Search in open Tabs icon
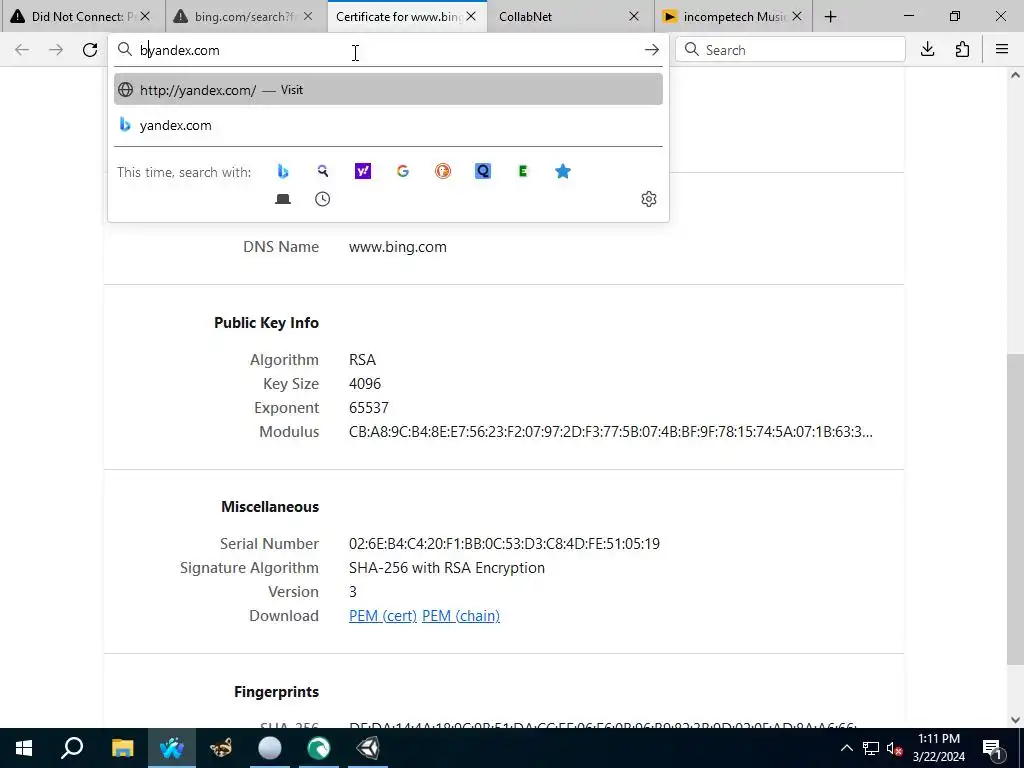 point(283,199)
